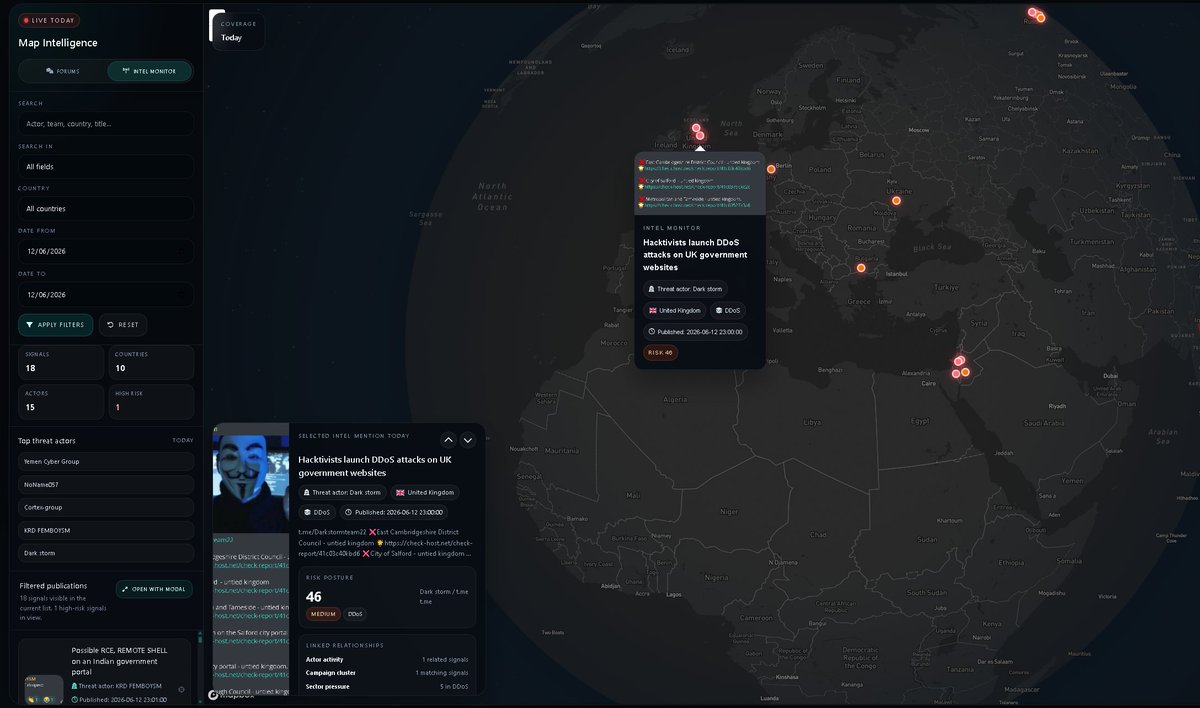Image resolution: width=1200 pixels, height=708 pixels.
Task: Choose Yemen Cyber Group threat actor
Action: pos(106,462)
